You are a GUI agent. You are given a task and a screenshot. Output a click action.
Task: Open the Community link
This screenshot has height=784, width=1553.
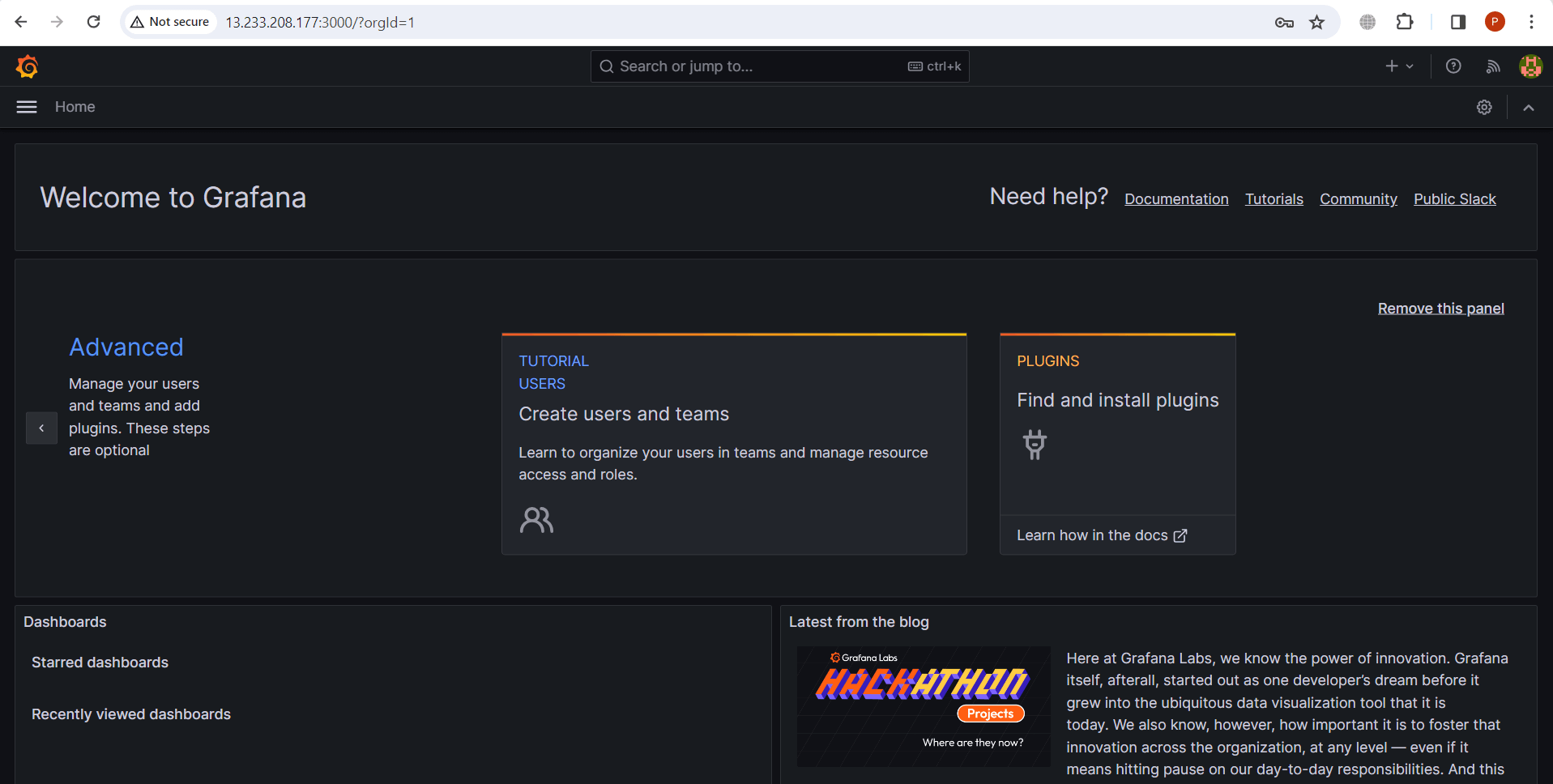tap(1359, 199)
